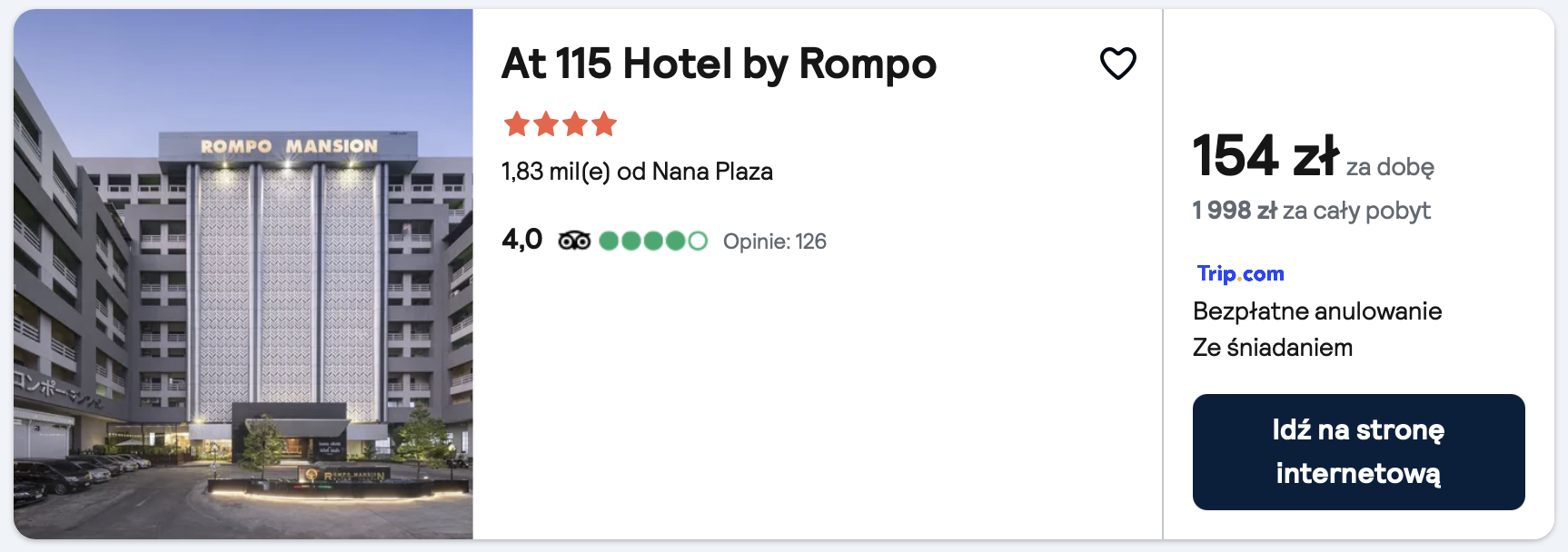Click the distance from Nana Plaza text
This screenshot has width=1568, height=552.
pos(637,172)
